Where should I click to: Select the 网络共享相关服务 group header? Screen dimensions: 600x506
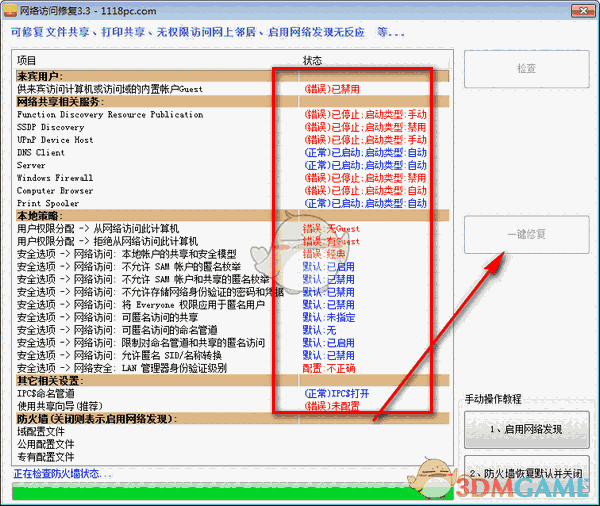pyautogui.click(x=232, y=102)
